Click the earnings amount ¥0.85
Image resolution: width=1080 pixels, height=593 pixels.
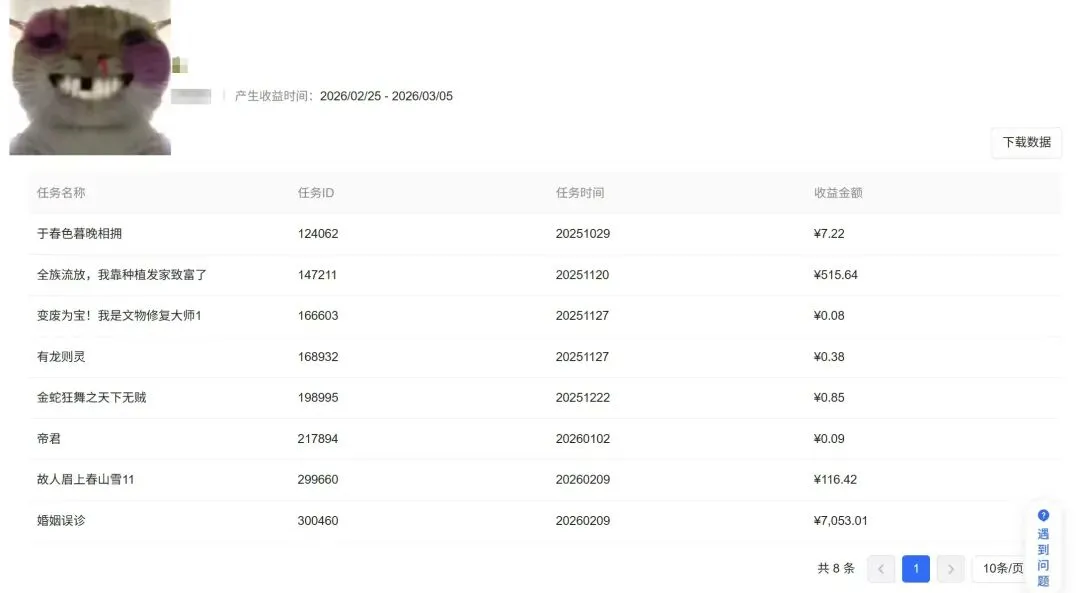coord(829,397)
